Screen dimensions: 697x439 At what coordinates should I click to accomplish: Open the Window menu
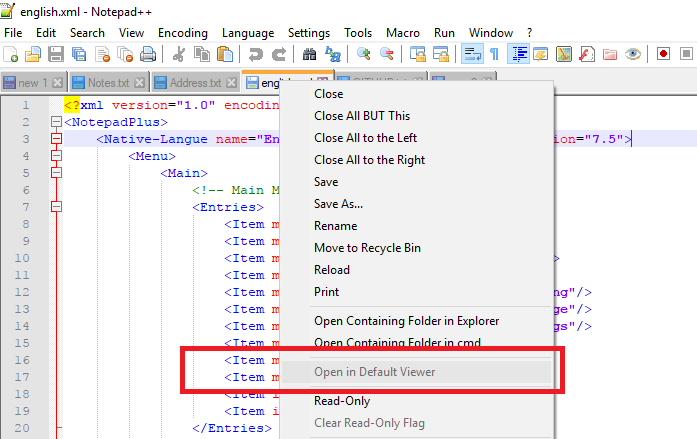(491, 33)
